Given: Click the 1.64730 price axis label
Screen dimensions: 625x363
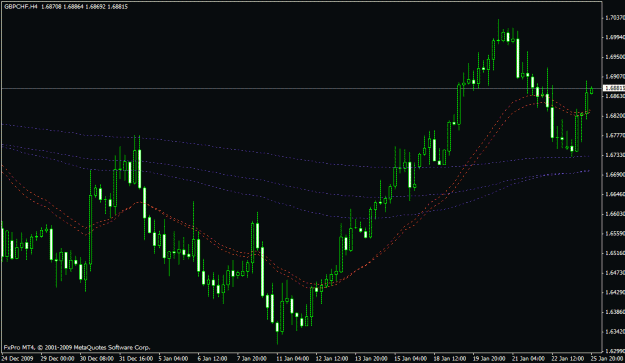Looking at the screenshot, I should (x=615, y=273).
